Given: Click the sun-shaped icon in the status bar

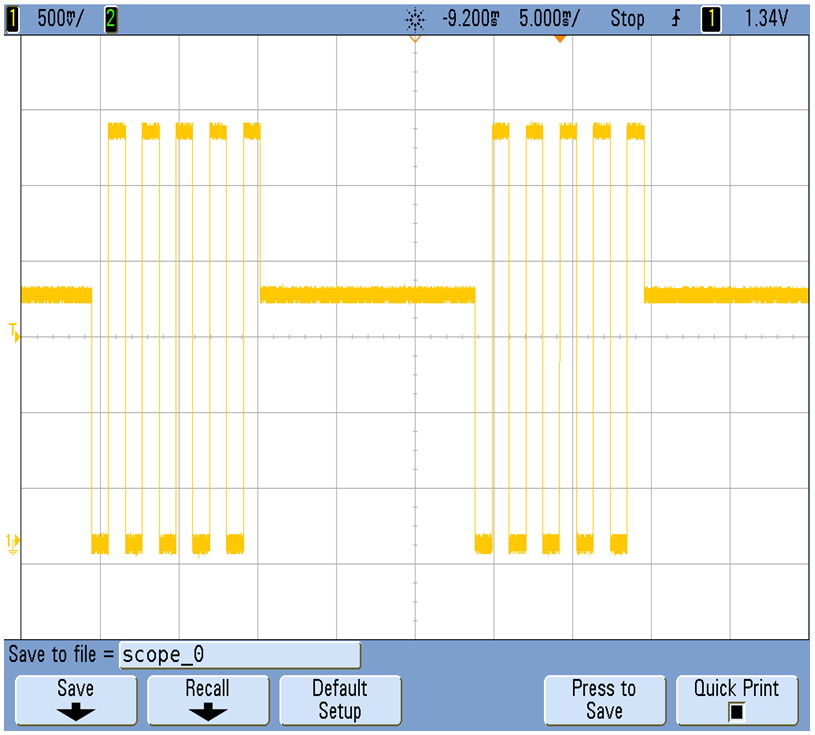Looking at the screenshot, I should pos(415,19).
